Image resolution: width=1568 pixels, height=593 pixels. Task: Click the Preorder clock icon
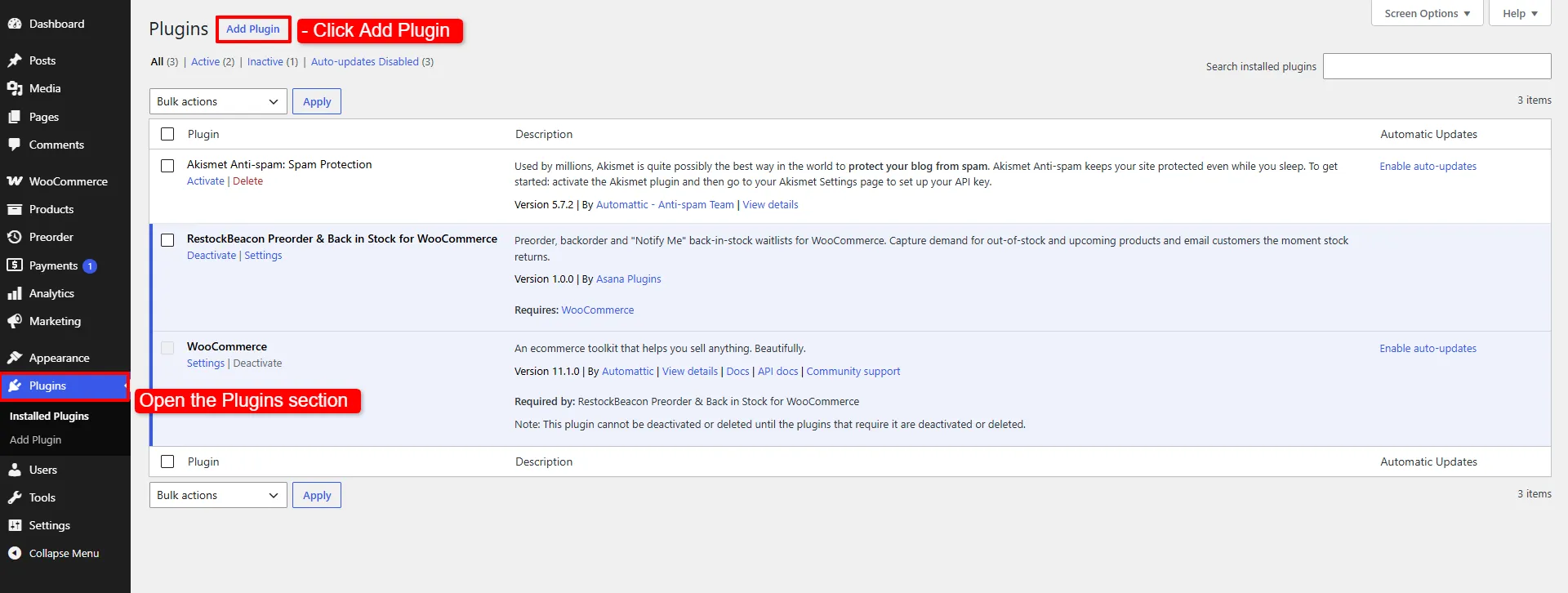(x=15, y=237)
